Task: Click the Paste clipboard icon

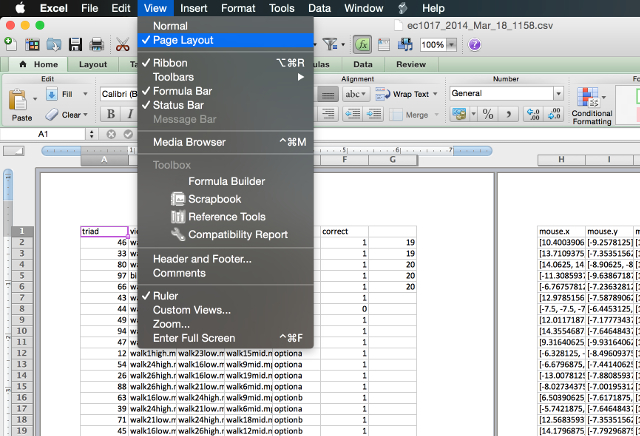Action: tap(18, 99)
